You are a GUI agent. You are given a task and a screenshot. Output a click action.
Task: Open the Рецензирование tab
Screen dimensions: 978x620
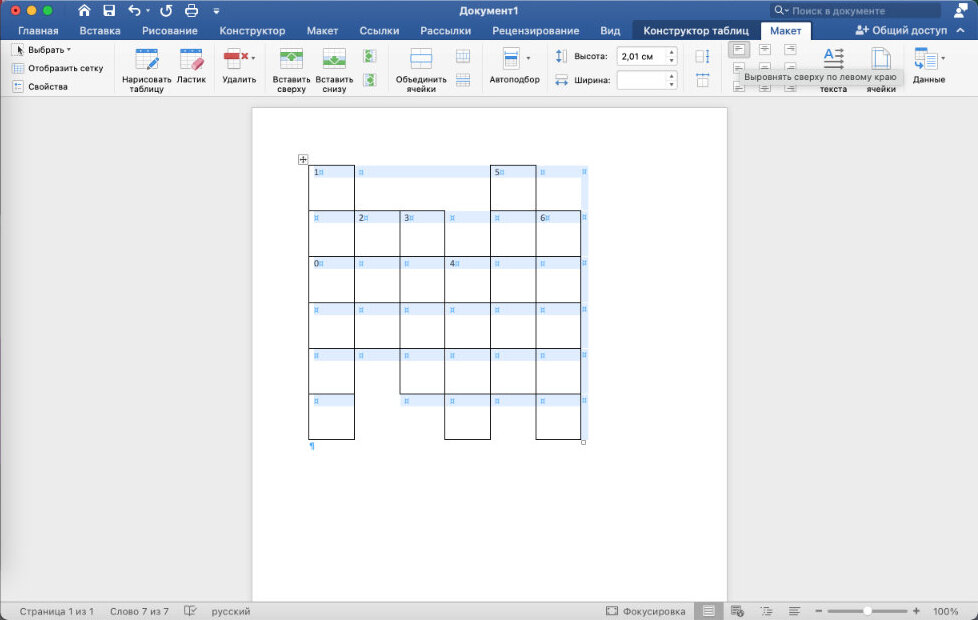point(536,31)
